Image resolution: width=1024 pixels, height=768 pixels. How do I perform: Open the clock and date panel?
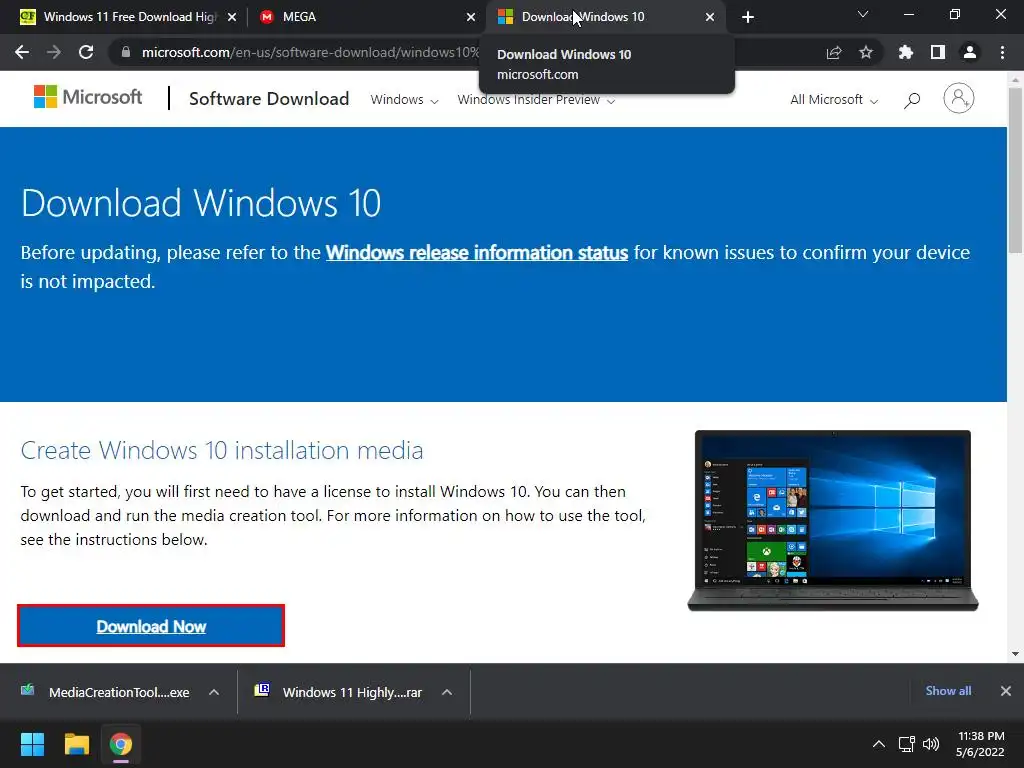click(x=980, y=744)
